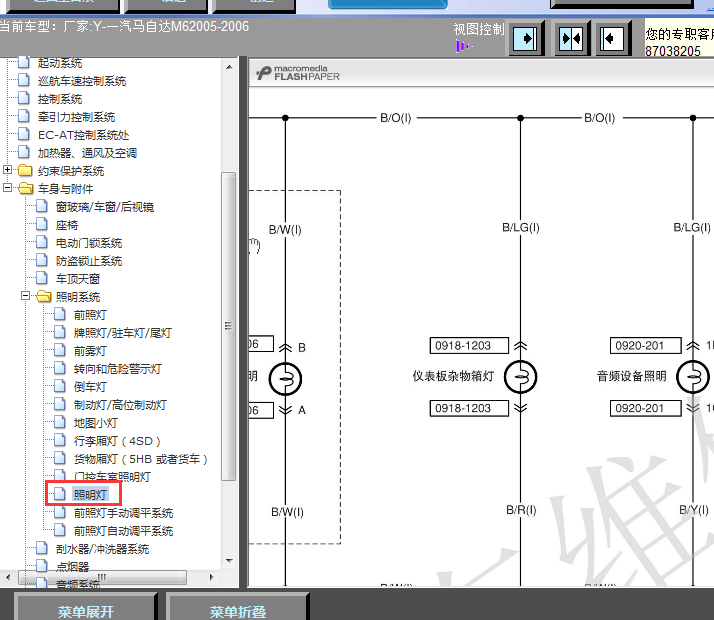Viewport: 714px width, 620px height.
Task: Open 行李厢灯（4SD）entry
Action: [117, 442]
